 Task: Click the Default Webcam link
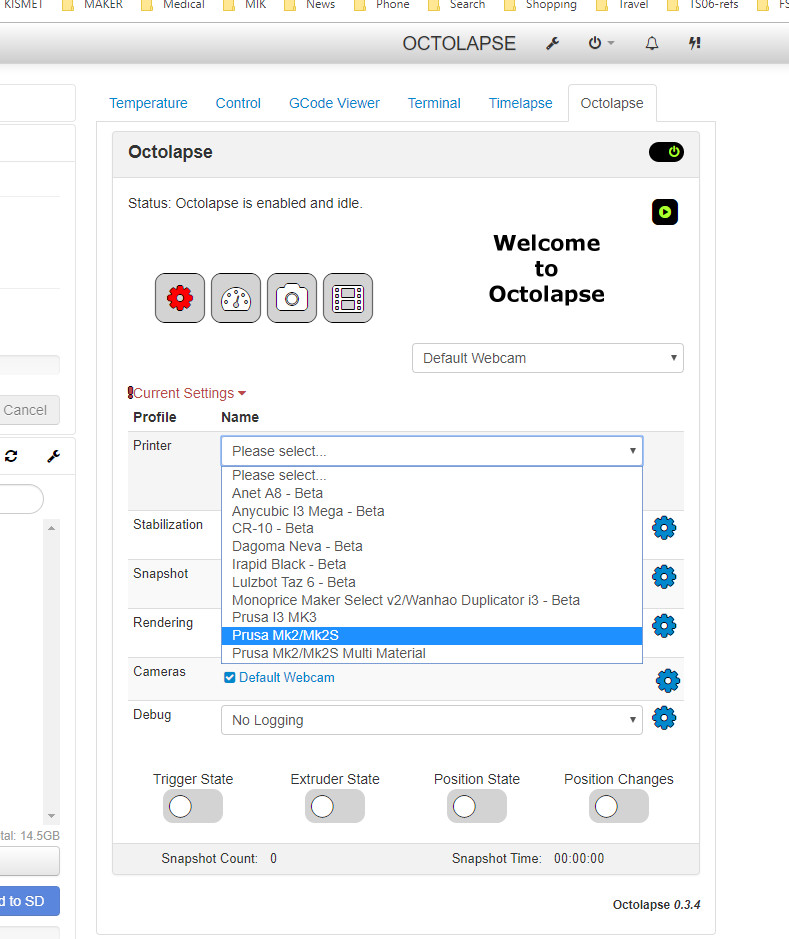[x=287, y=677]
